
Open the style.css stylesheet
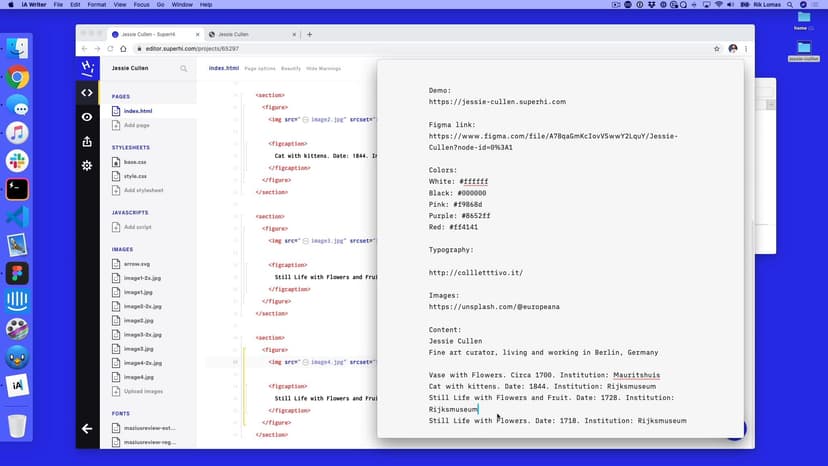click(x=135, y=176)
